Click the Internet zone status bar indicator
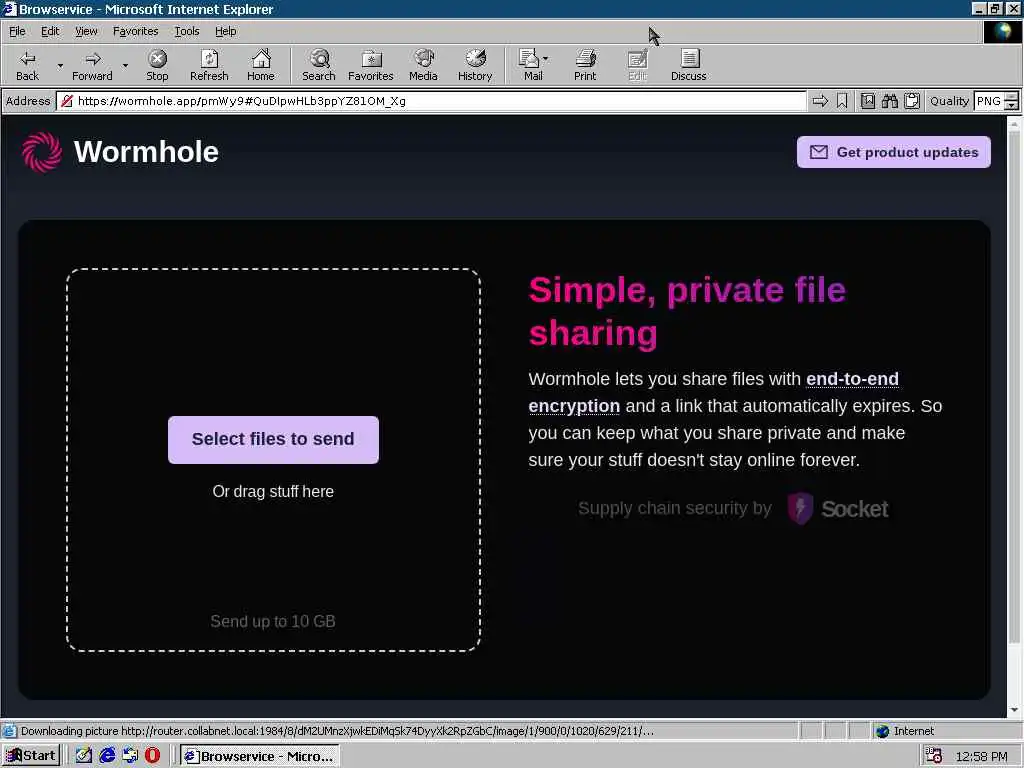 905,731
